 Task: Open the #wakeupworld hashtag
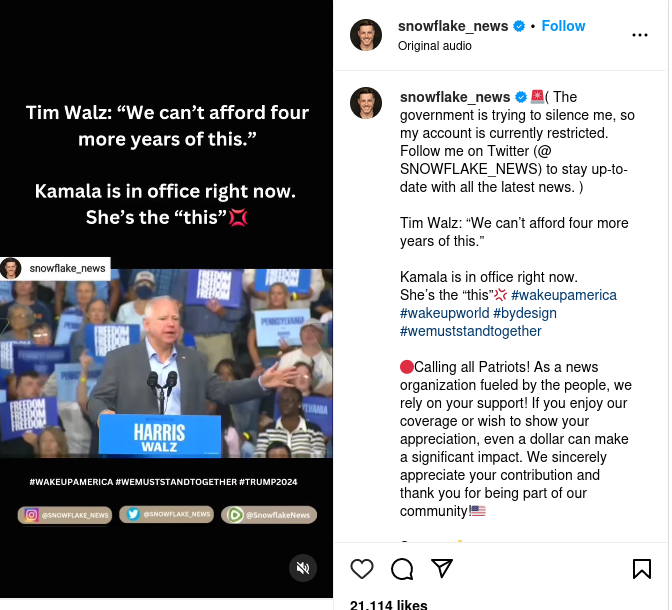(x=444, y=313)
